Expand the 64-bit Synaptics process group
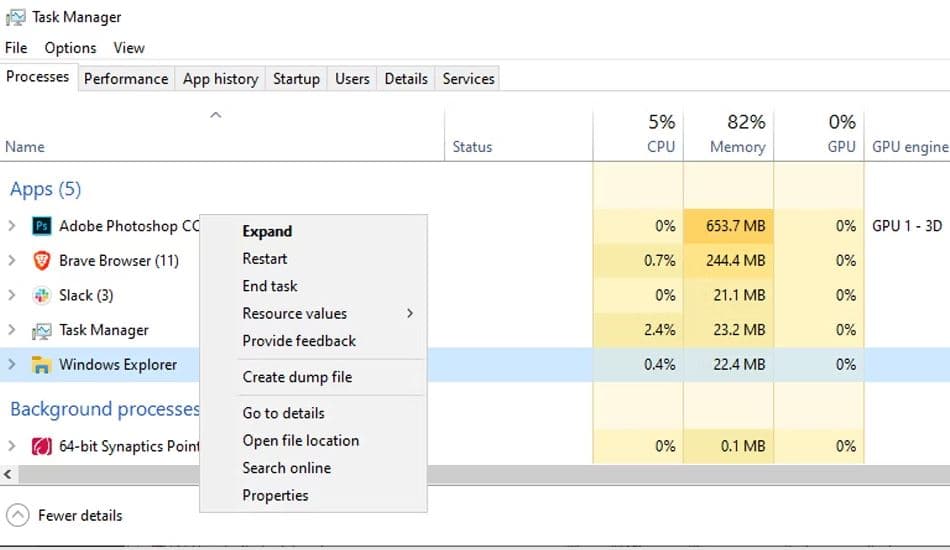 12,446
